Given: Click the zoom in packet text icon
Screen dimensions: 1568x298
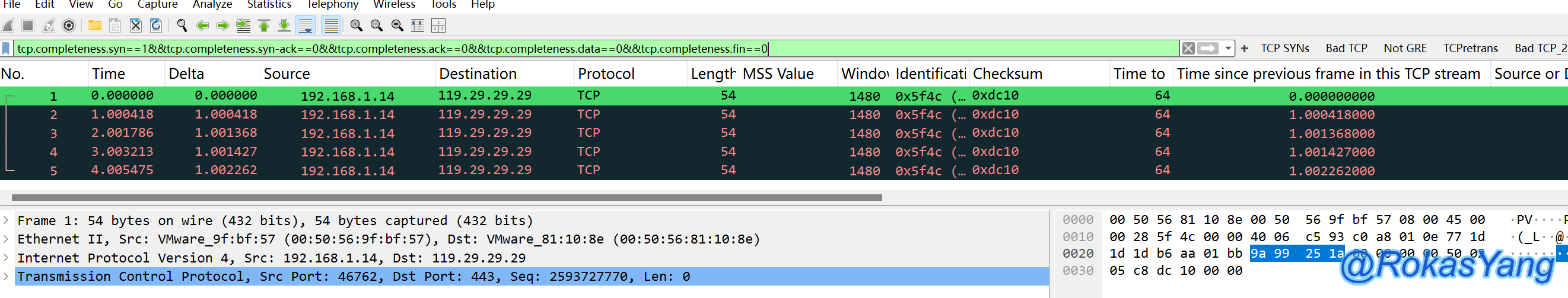Looking at the screenshot, I should click(356, 25).
